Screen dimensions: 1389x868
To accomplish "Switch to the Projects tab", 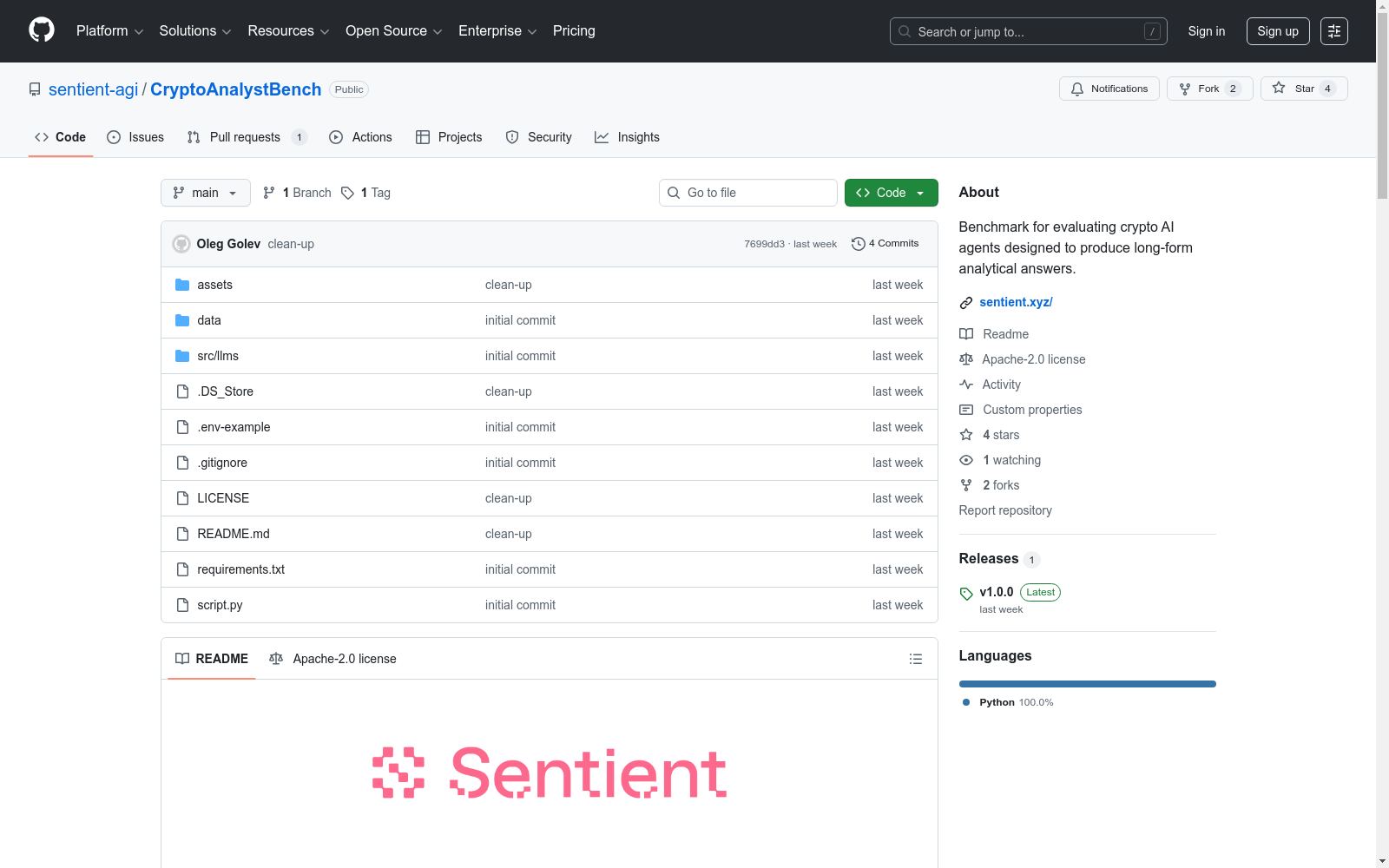I will [449, 137].
